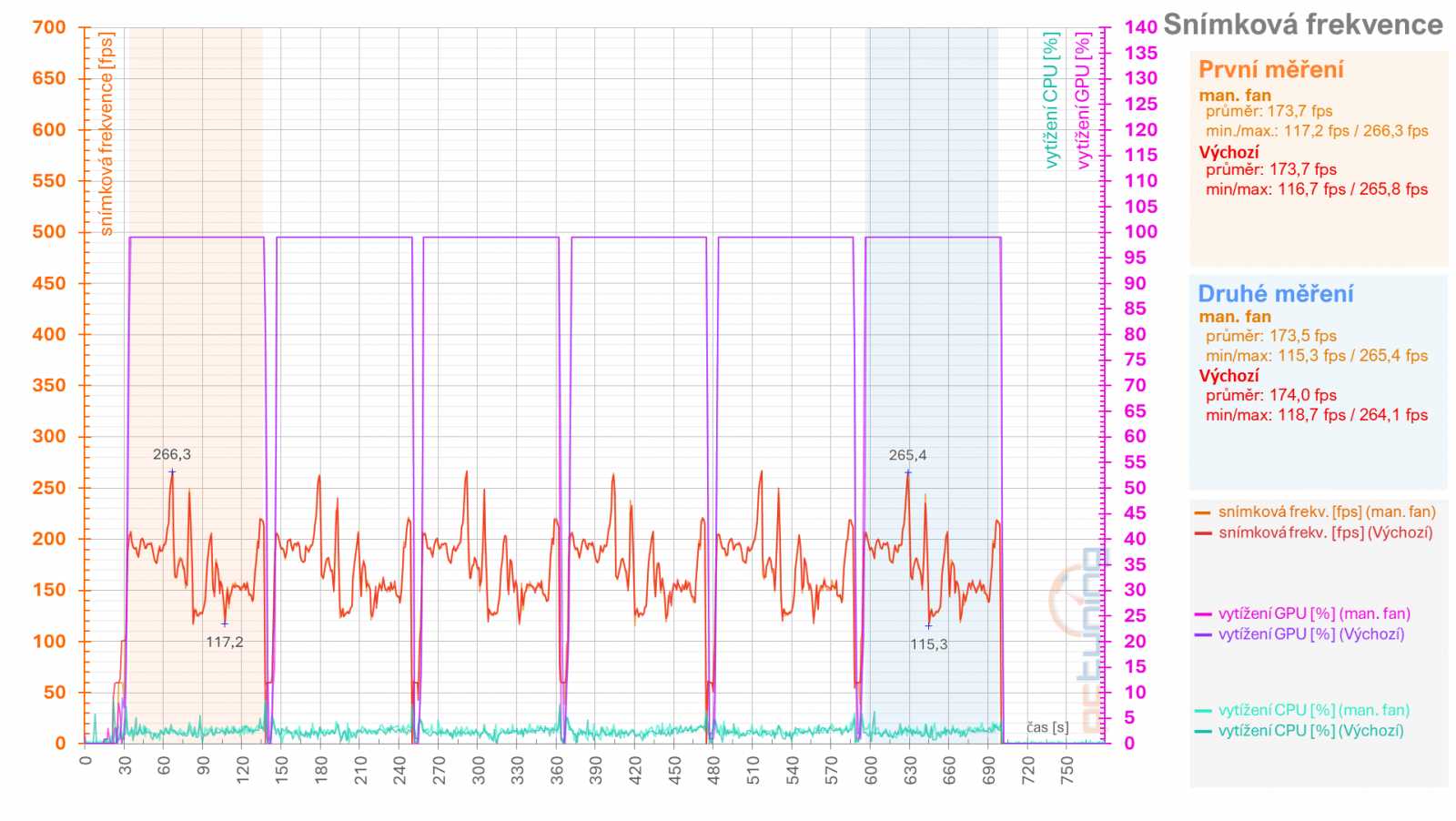
Task: Click 140 on the magenta percent axis
Action: click(1140, 27)
